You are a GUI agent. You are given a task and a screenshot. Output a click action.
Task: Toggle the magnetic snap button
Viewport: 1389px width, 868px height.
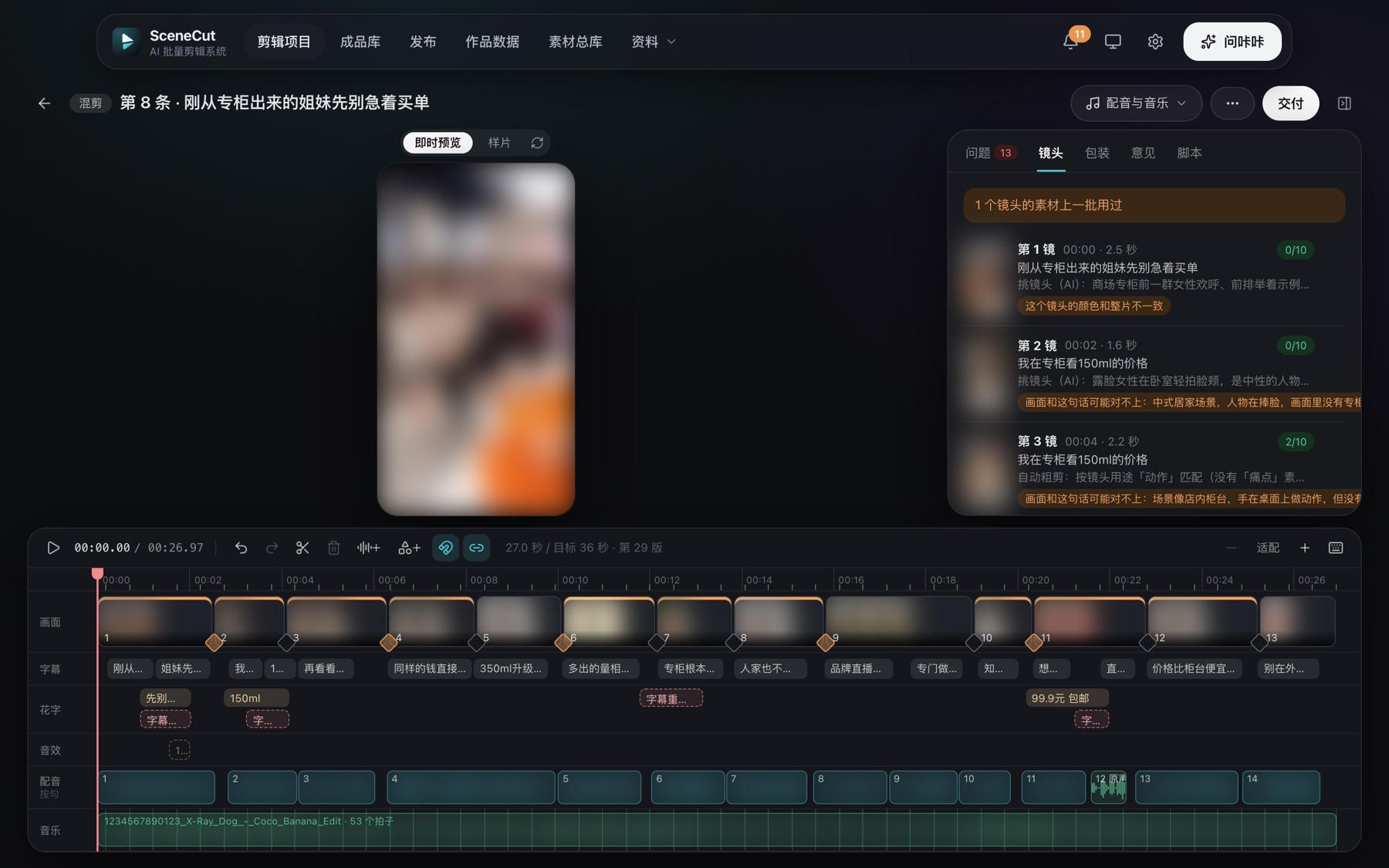445,548
